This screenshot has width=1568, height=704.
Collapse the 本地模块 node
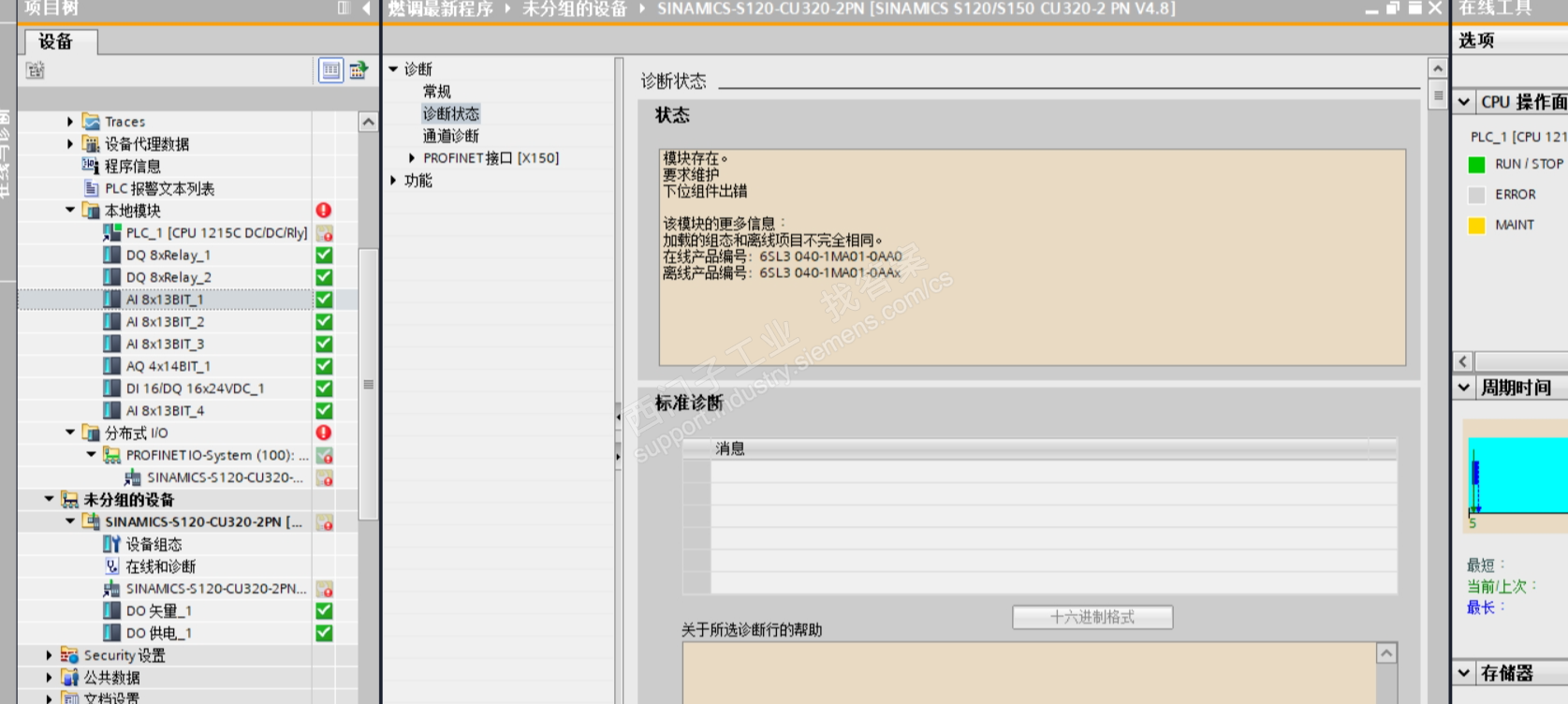pos(70,210)
